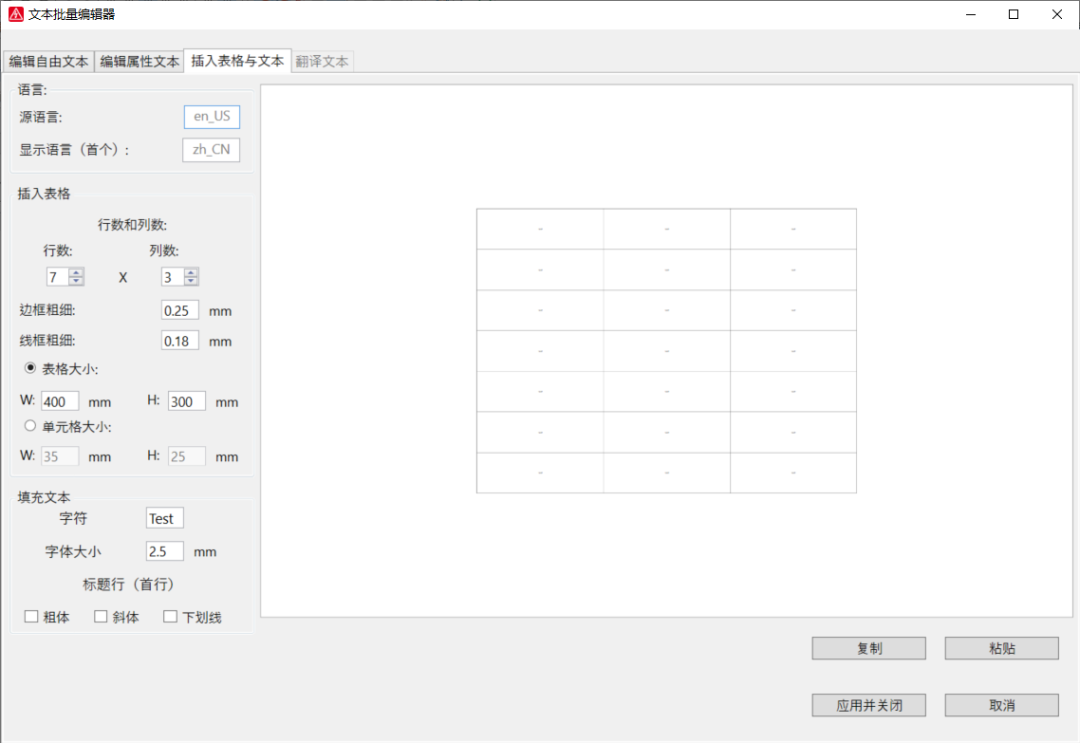Click table height field showing 300
The height and width of the screenshot is (743, 1080).
click(187, 401)
